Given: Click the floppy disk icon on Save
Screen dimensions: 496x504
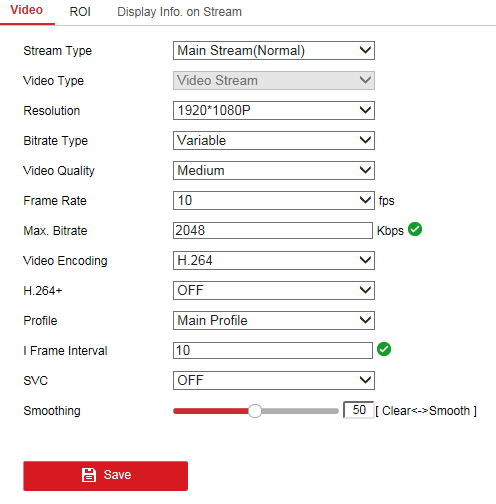Looking at the screenshot, I should coord(89,475).
